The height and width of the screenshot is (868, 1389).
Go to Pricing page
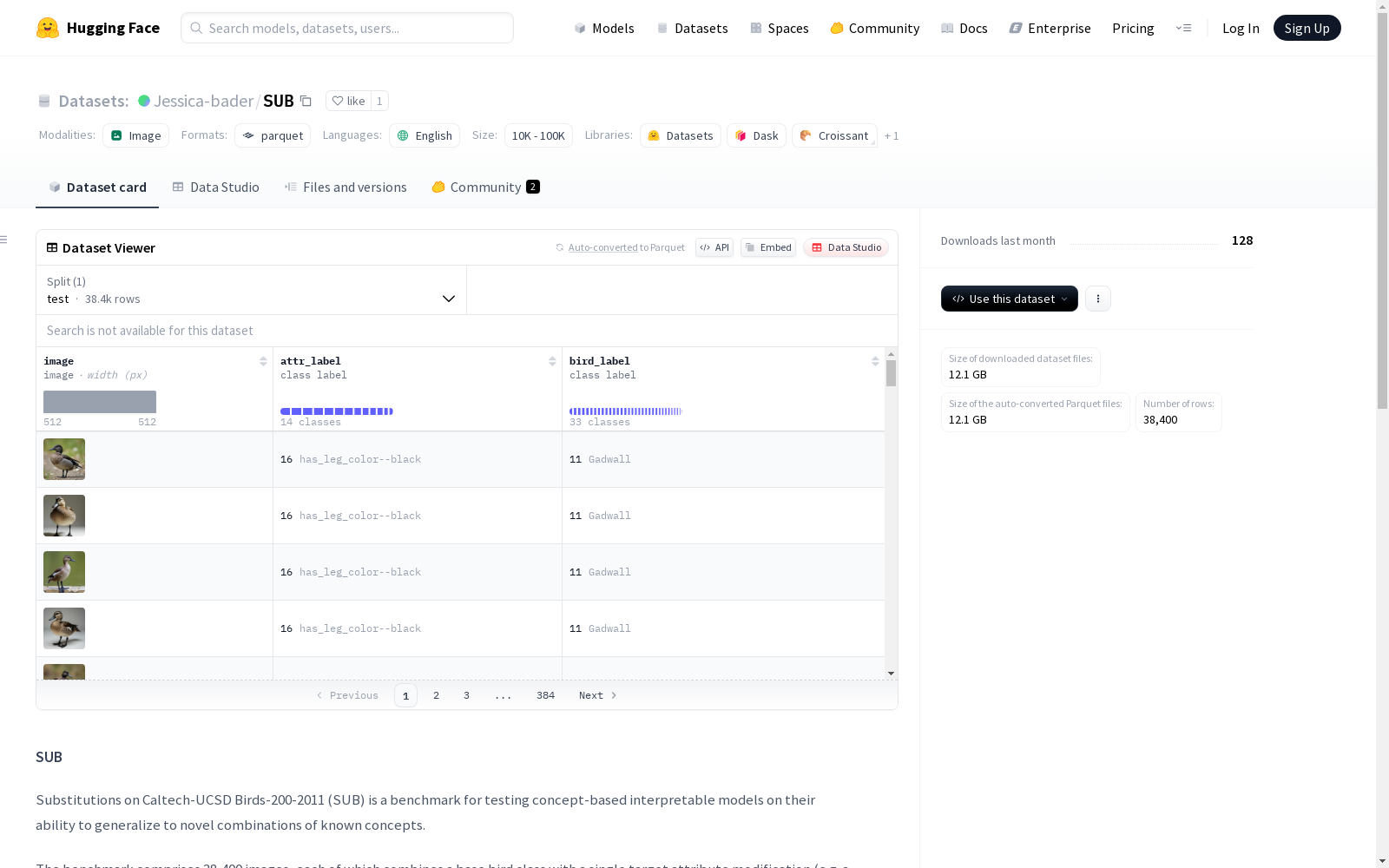coord(1133,28)
